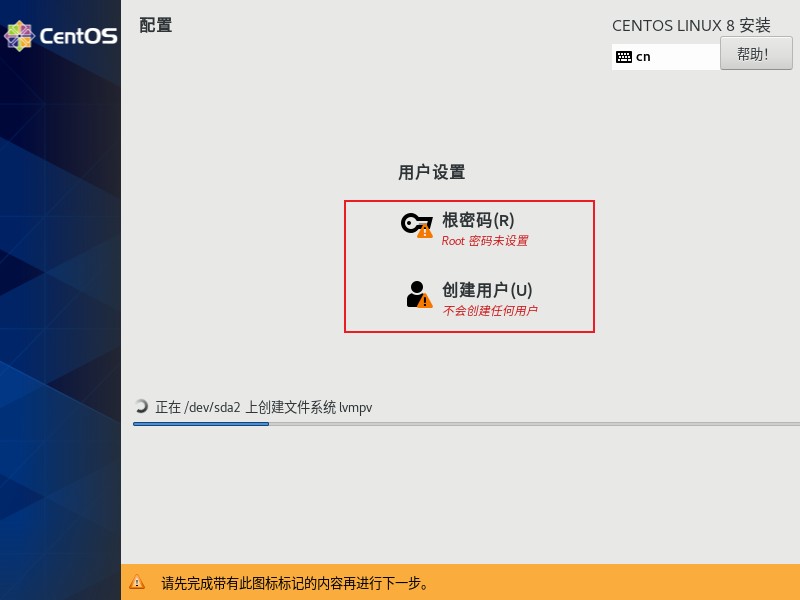
Task: Click the '不会创建任何用户' warning text
Action: (x=490, y=311)
